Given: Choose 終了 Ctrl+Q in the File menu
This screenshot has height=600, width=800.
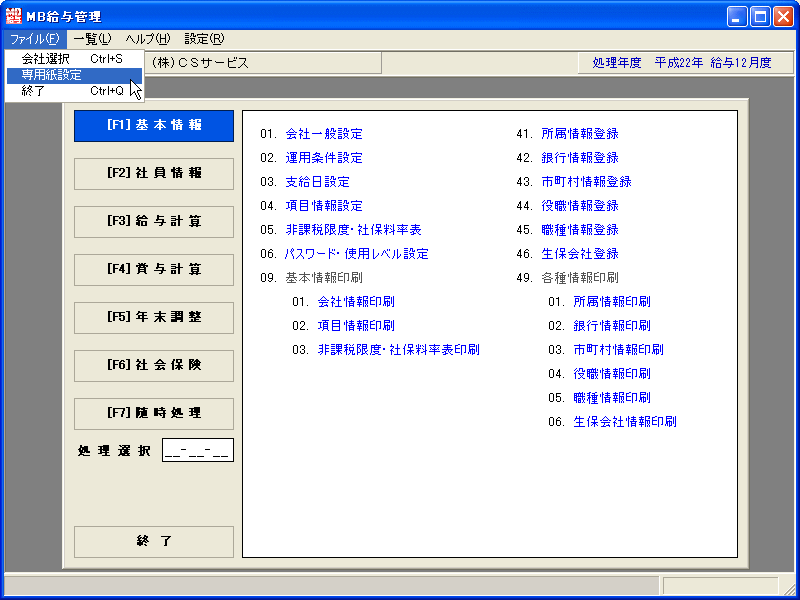Looking at the screenshot, I should point(74,91).
